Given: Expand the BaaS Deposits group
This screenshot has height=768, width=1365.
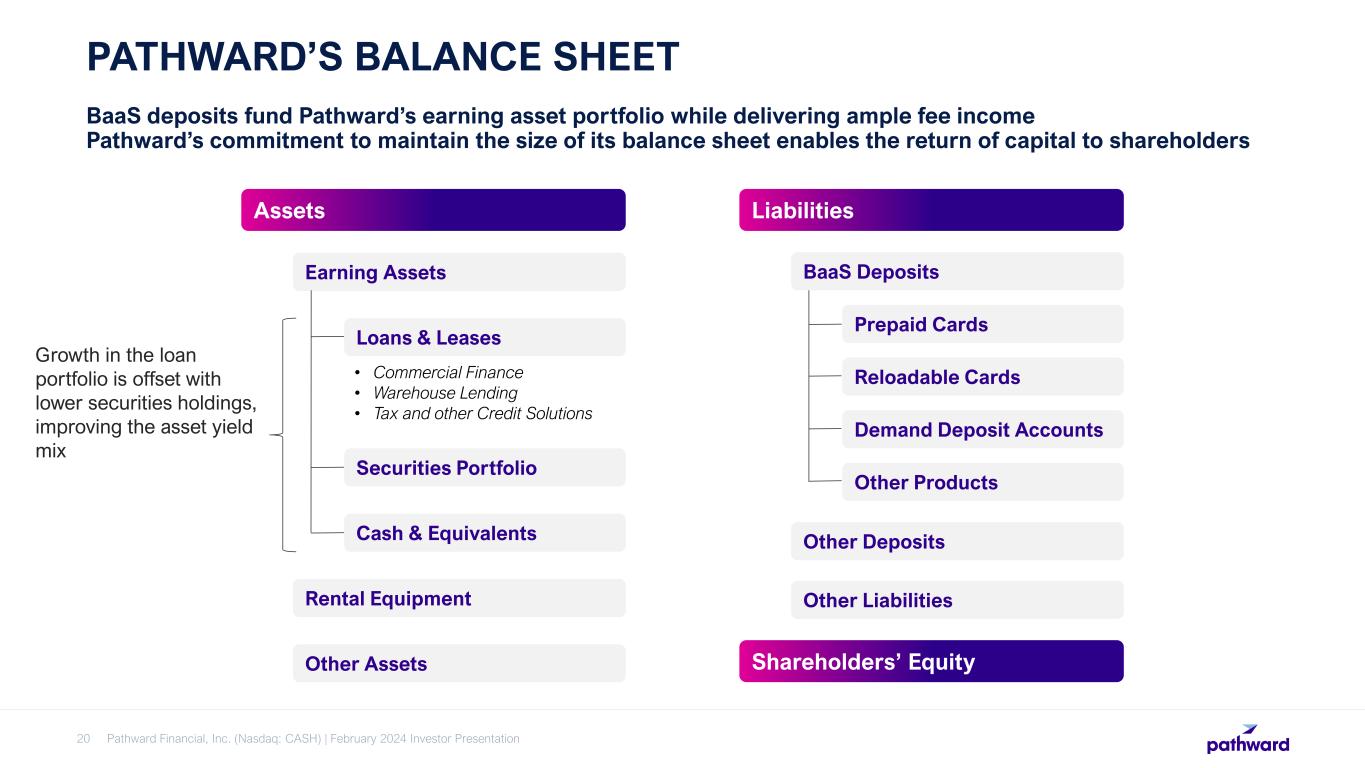Looking at the screenshot, I should [x=957, y=271].
